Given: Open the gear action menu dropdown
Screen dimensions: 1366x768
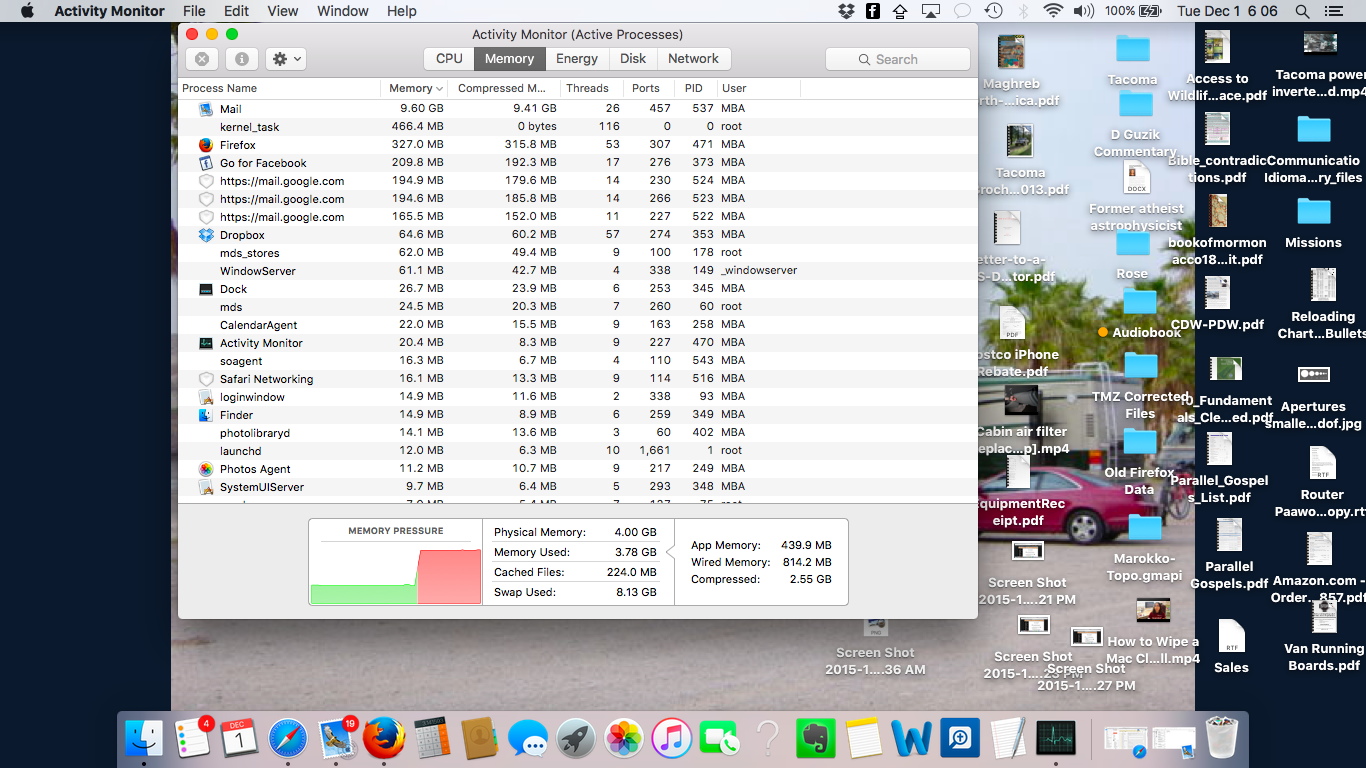Looking at the screenshot, I should pyautogui.click(x=286, y=59).
